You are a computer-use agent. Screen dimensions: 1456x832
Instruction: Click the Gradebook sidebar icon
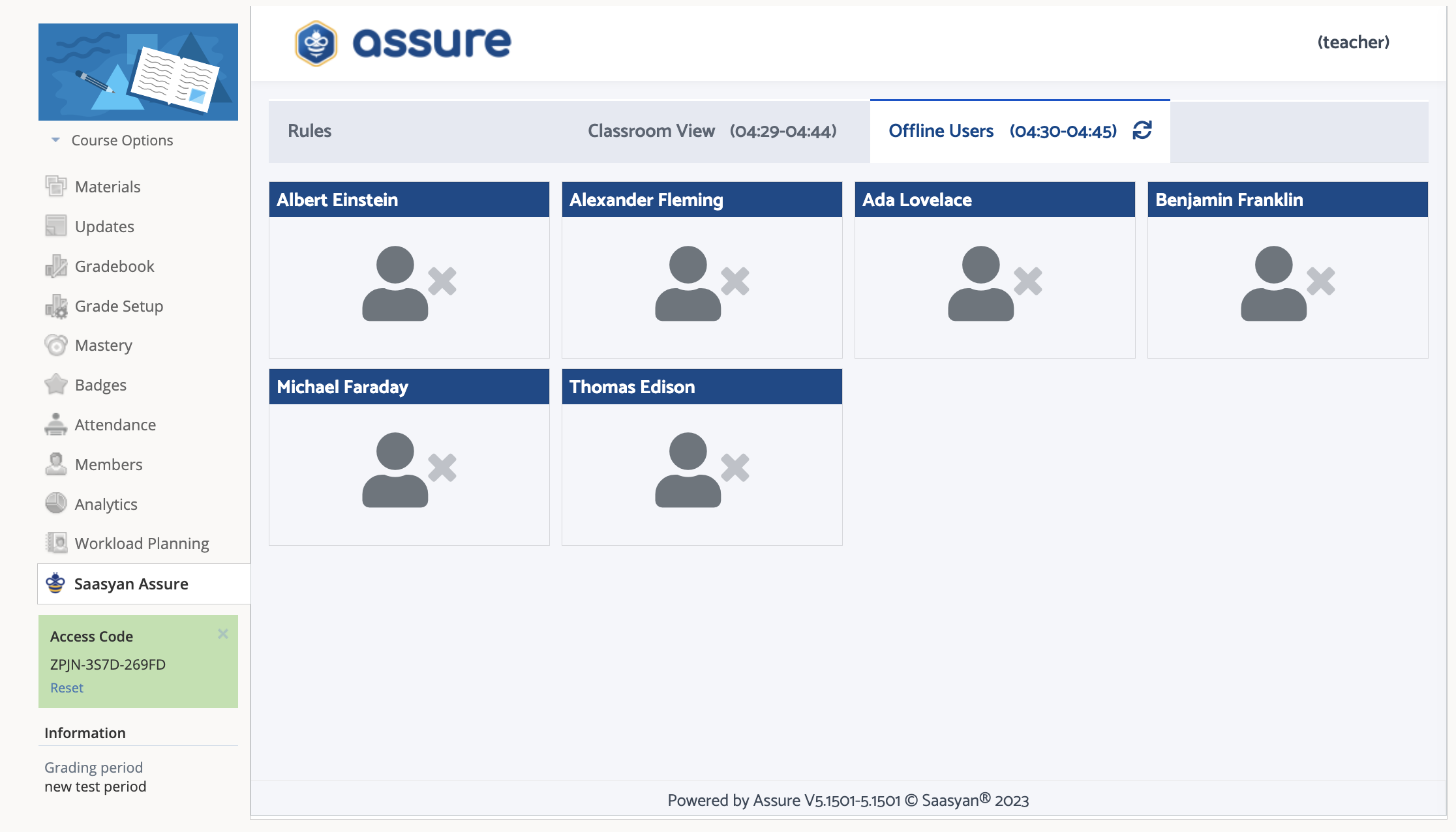(x=55, y=265)
